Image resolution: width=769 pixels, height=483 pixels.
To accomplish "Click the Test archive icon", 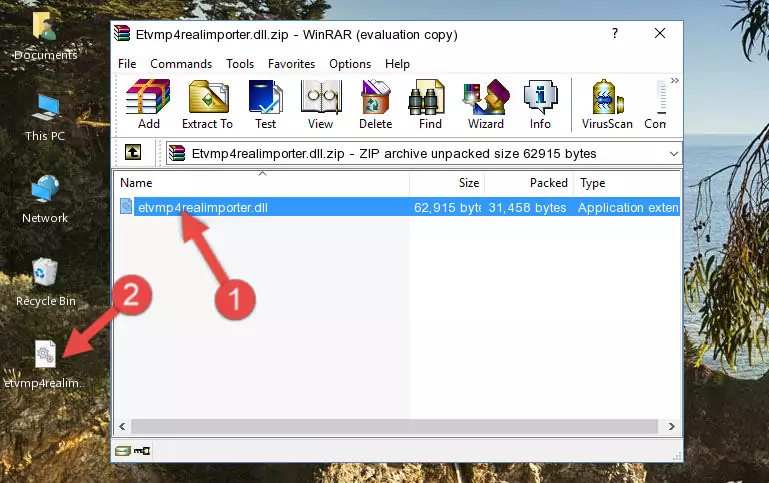I will click(x=265, y=104).
